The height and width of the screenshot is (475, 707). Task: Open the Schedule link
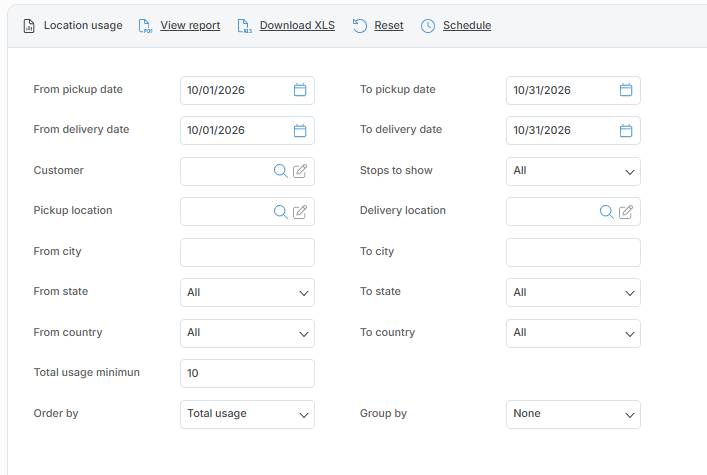tap(467, 25)
